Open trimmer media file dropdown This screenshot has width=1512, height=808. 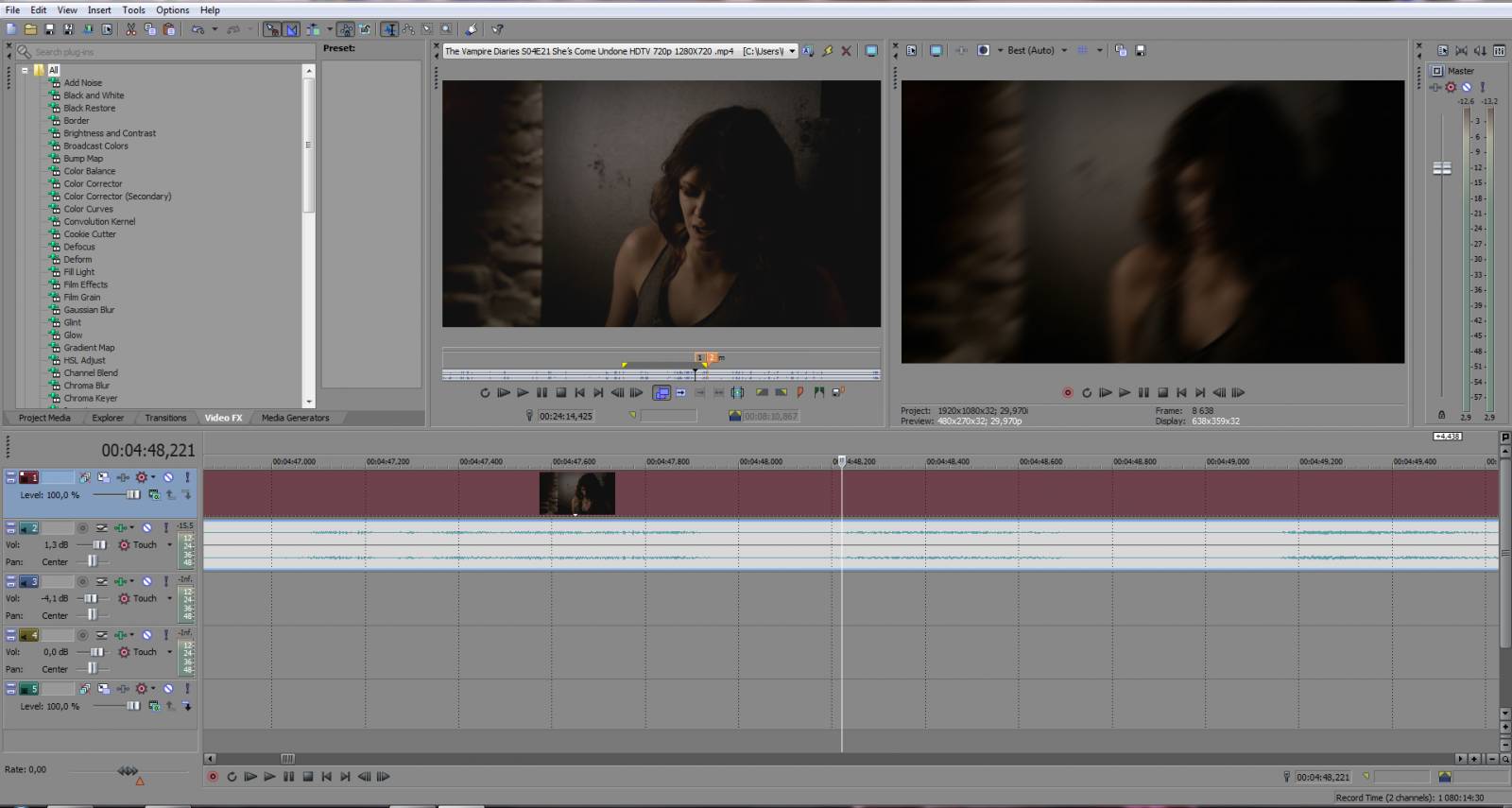coord(792,51)
